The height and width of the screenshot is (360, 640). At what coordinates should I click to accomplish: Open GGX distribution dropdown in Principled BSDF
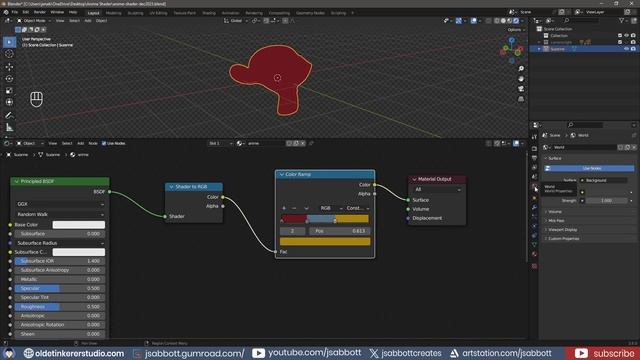click(x=60, y=204)
